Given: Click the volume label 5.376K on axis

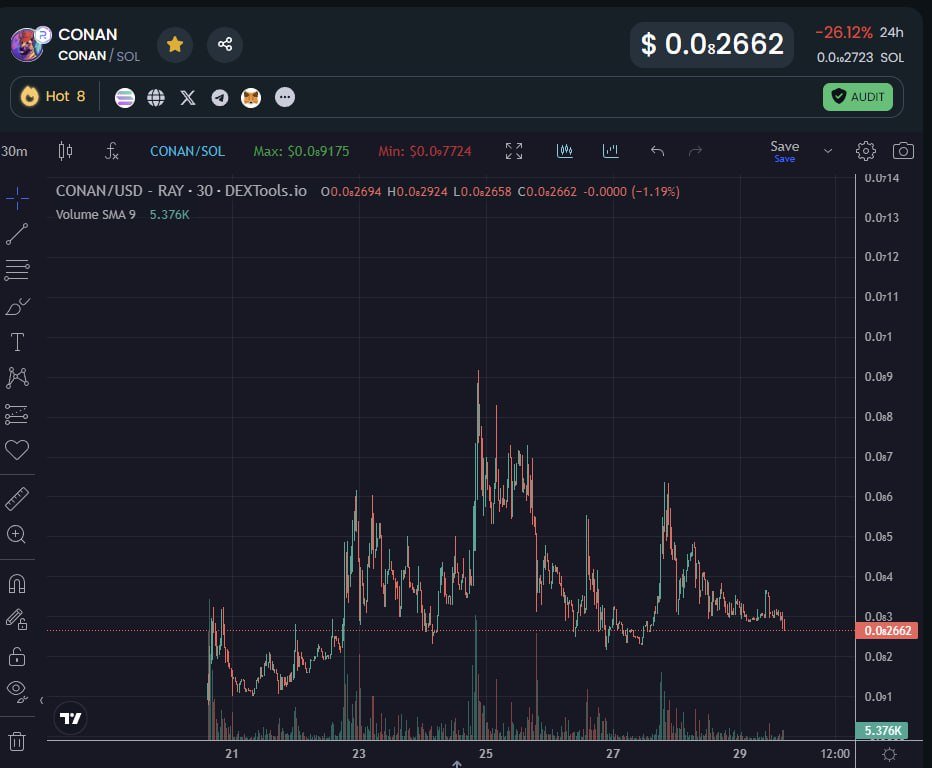Looking at the screenshot, I should point(881,731).
